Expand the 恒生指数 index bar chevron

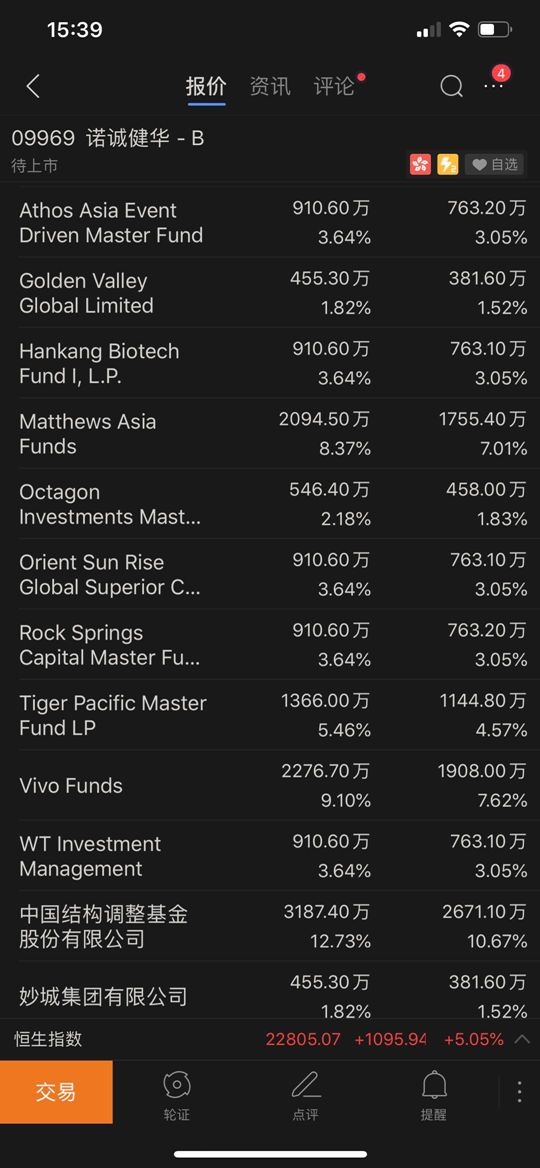(x=523, y=1038)
